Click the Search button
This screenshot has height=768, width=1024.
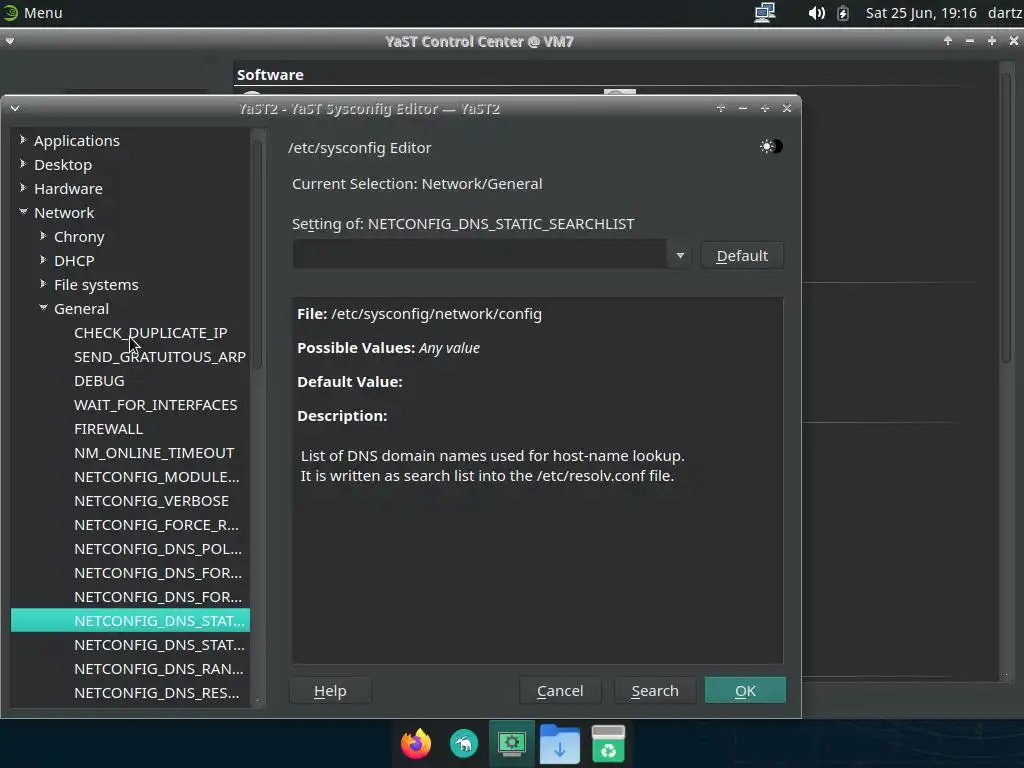(x=655, y=690)
